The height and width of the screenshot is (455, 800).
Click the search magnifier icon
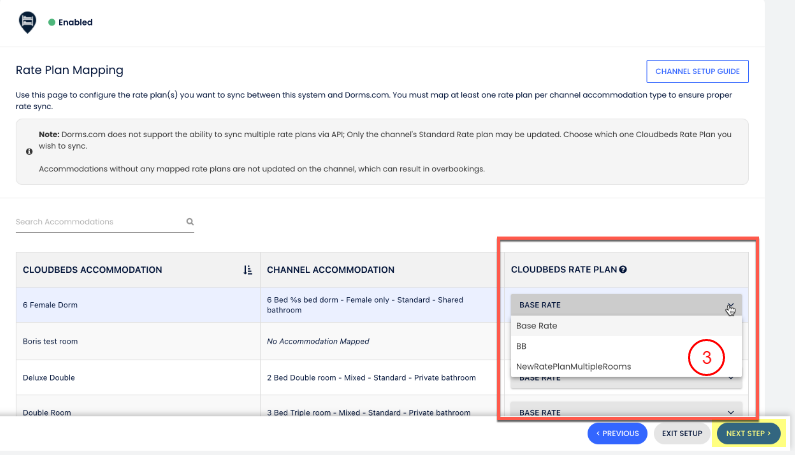click(190, 222)
